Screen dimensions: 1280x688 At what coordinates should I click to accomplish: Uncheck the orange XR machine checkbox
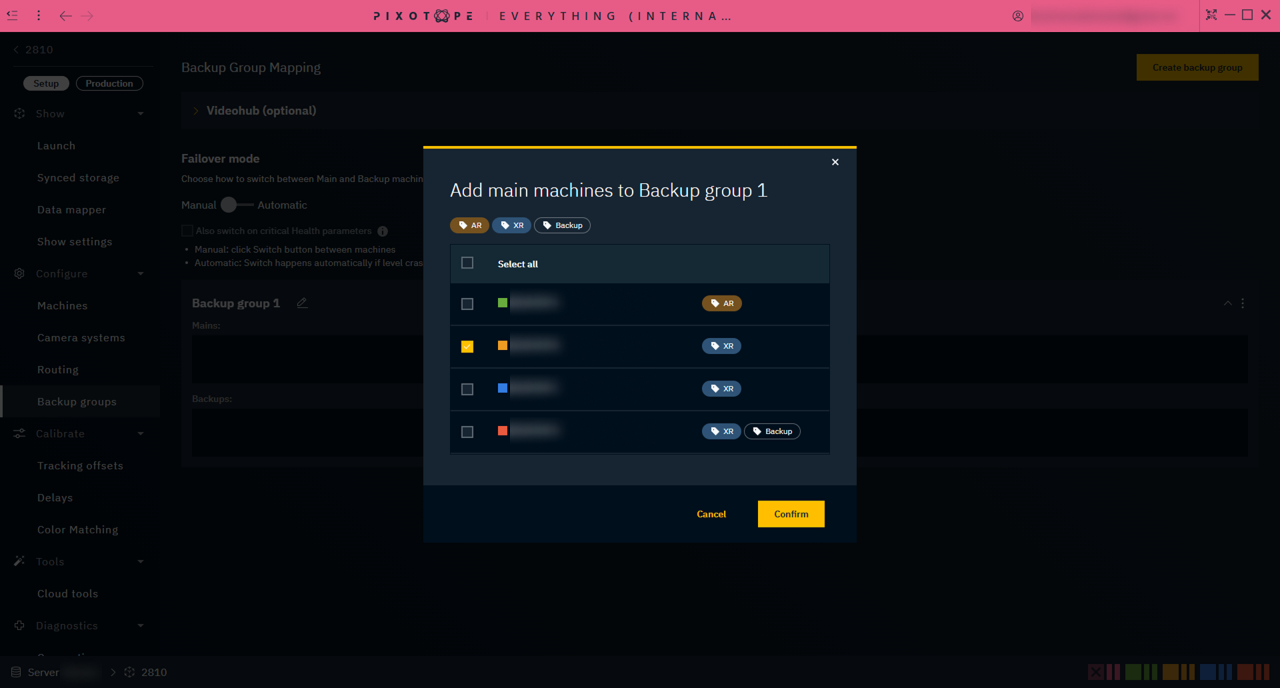click(x=467, y=346)
